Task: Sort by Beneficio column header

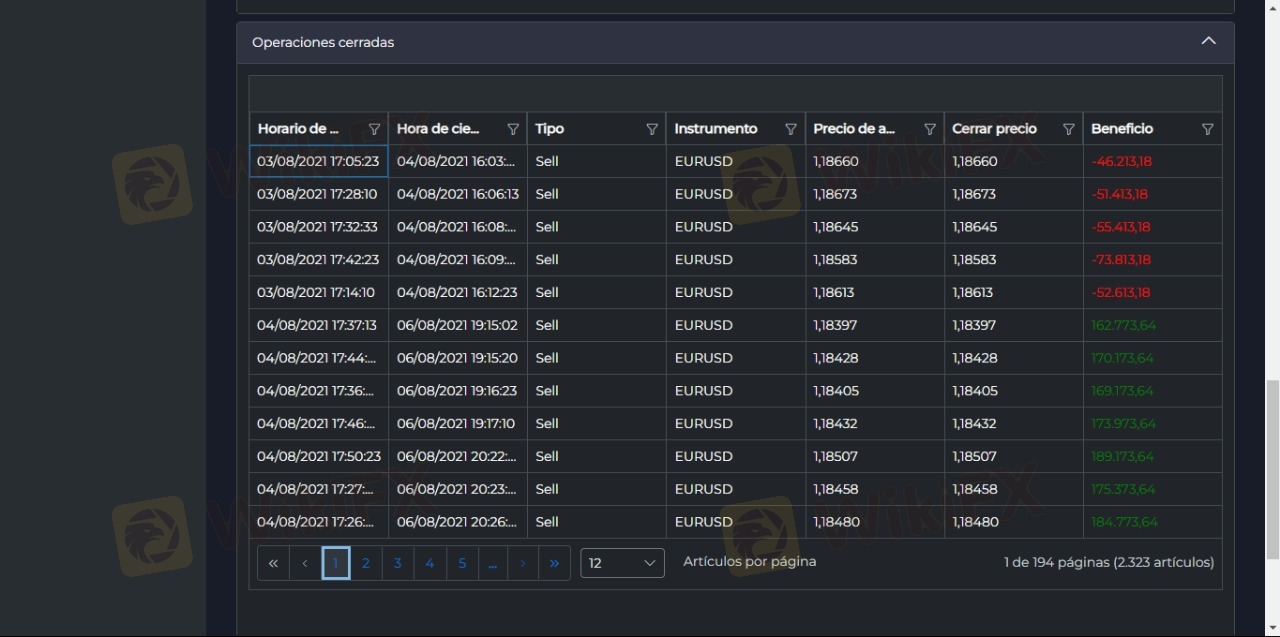Action: click(x=1122, y=129)
